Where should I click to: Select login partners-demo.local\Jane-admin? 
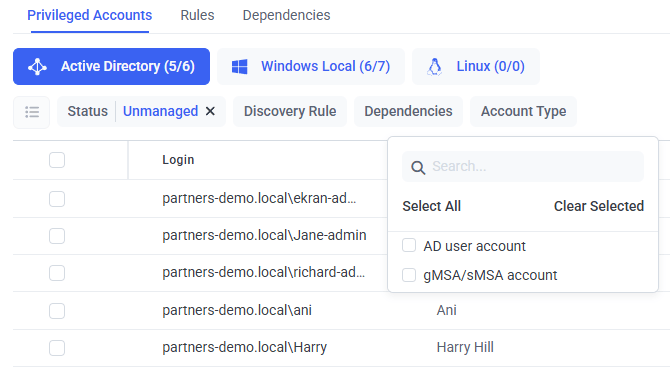pos(264,235)
